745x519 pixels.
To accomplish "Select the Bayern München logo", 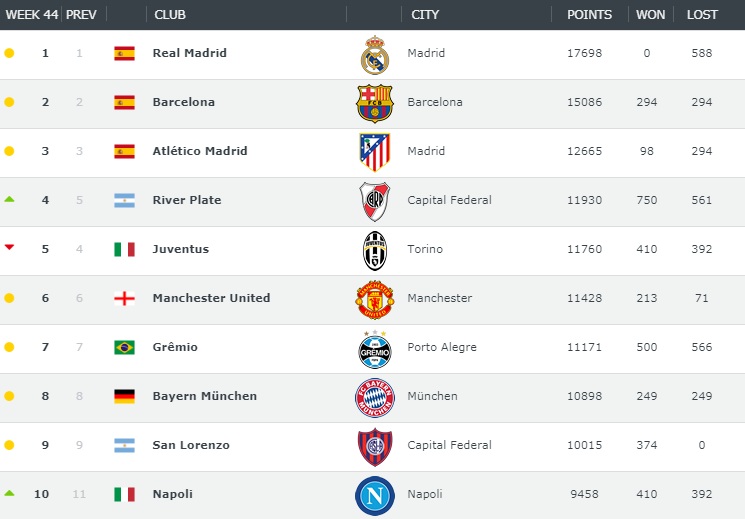I will click(x=375, y=398).
